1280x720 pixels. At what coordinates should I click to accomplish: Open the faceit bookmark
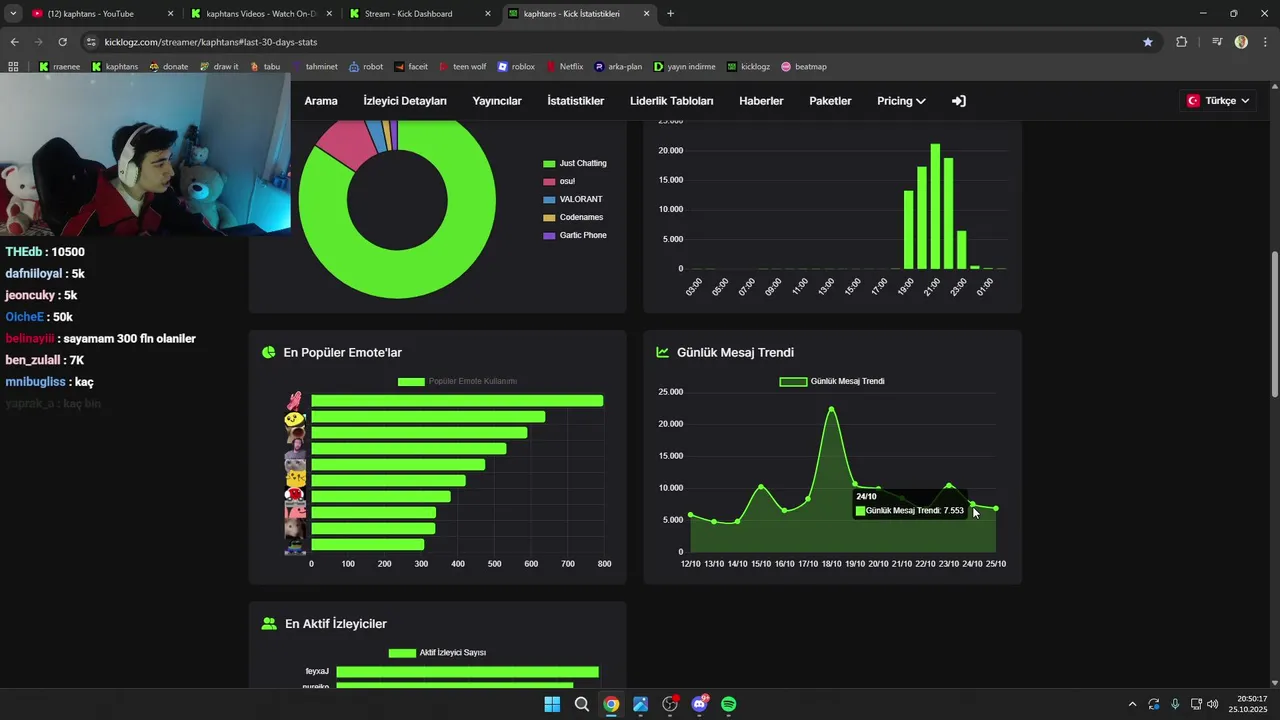pyautogui.click(x=411, y=67)
